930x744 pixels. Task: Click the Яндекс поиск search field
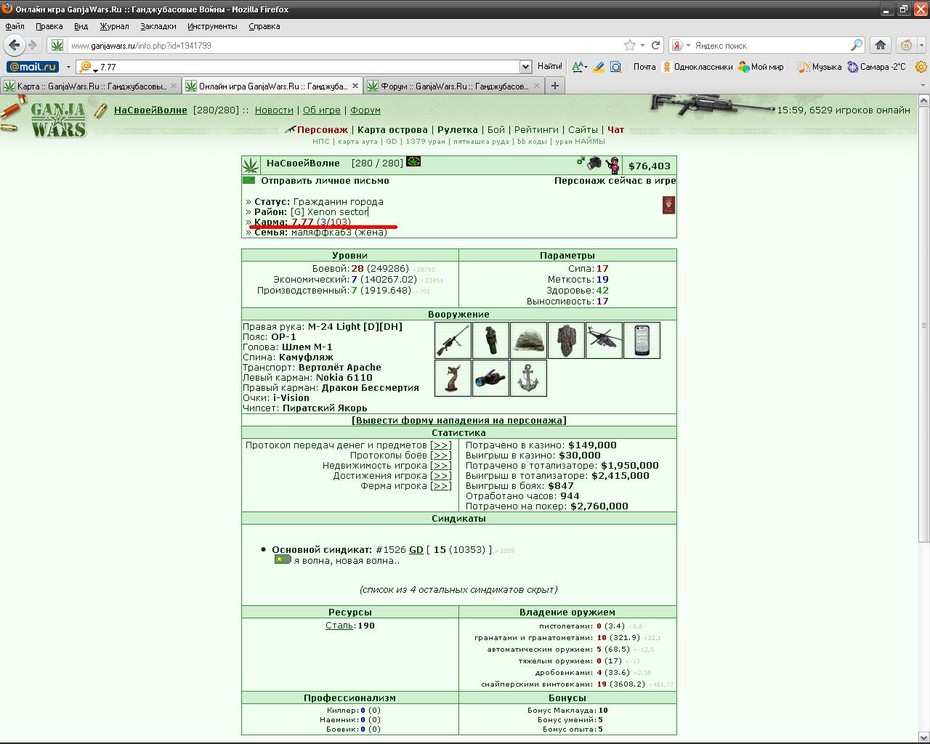[x=771, y=45]
